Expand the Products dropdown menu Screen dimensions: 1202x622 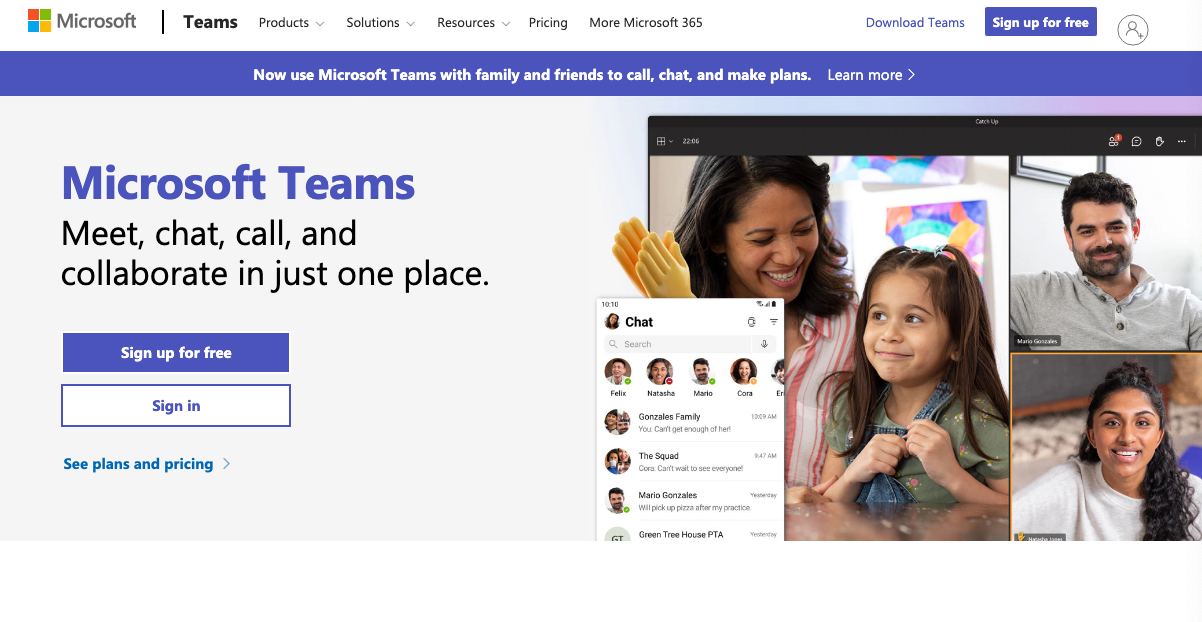click(291, 23)
